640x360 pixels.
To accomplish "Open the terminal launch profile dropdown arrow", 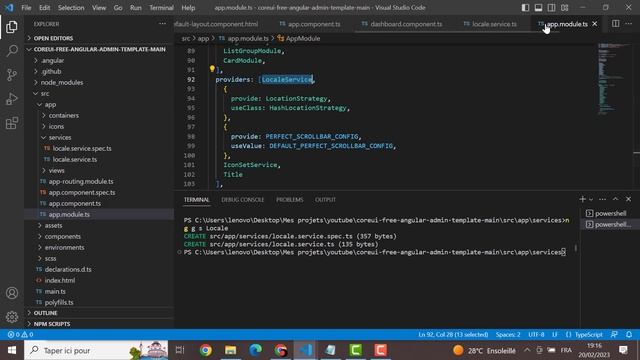I will click(x=591, y=200).
